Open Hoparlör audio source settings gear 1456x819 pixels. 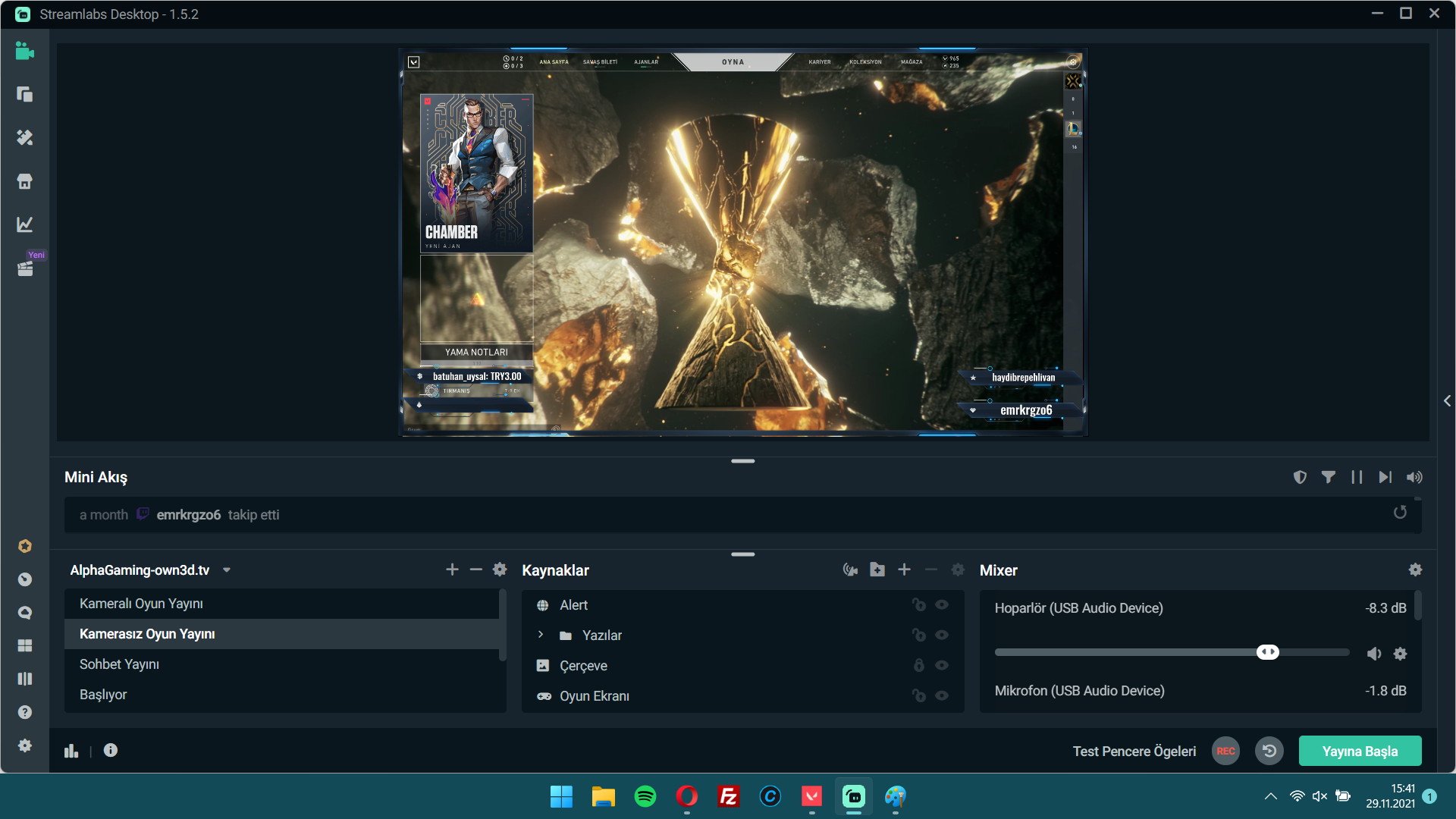click(1401, 654)
